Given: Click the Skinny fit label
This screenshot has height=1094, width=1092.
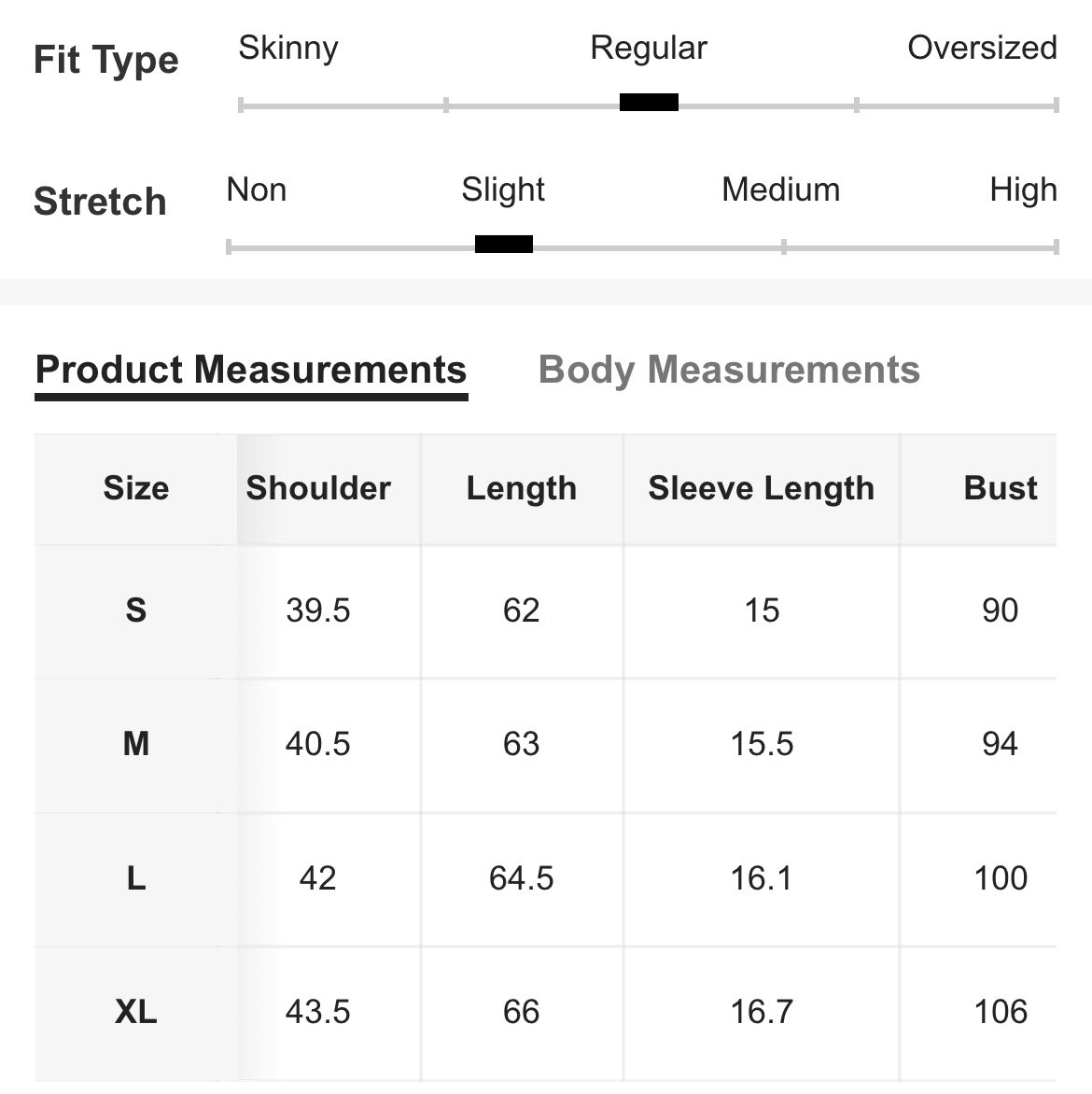Looking at the screenshot, I should click(x=288, y=48).
